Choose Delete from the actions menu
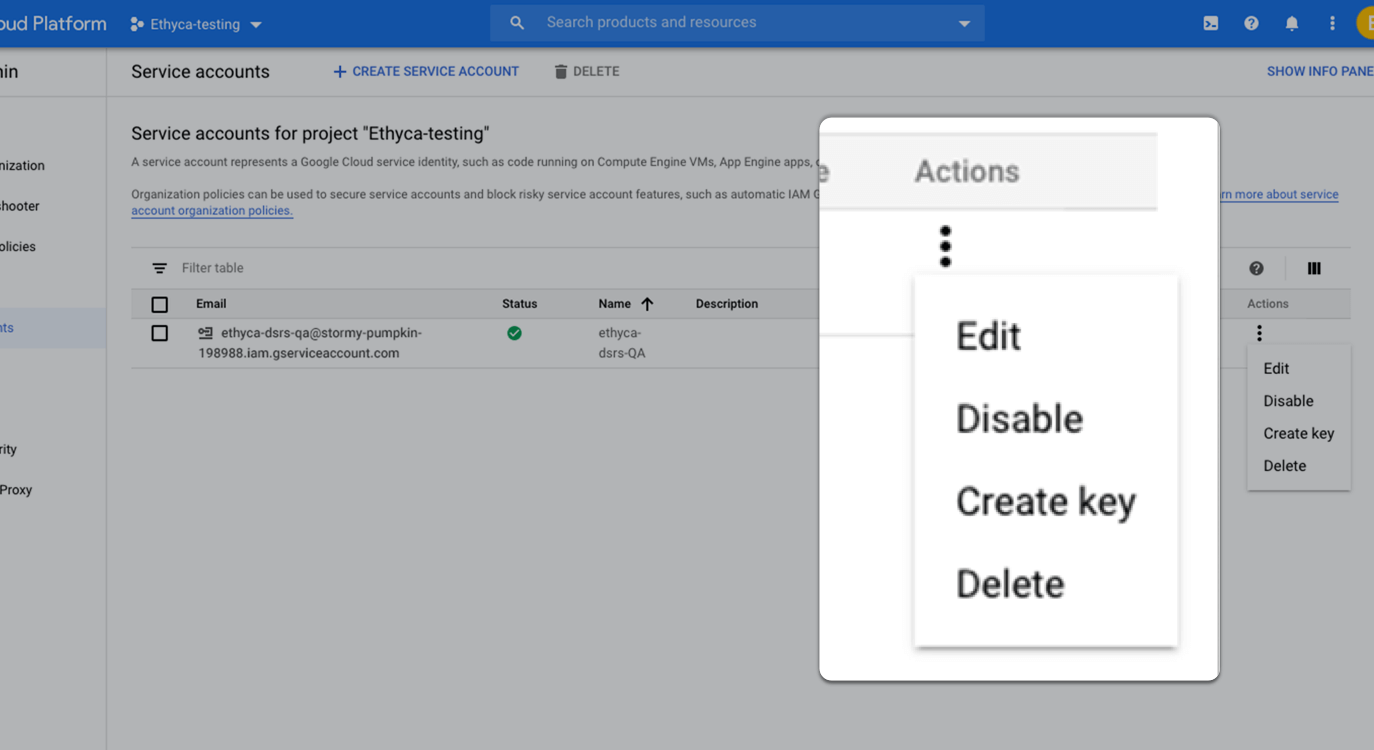The height and width of the screenshot is (750, 1374). 1284,466
